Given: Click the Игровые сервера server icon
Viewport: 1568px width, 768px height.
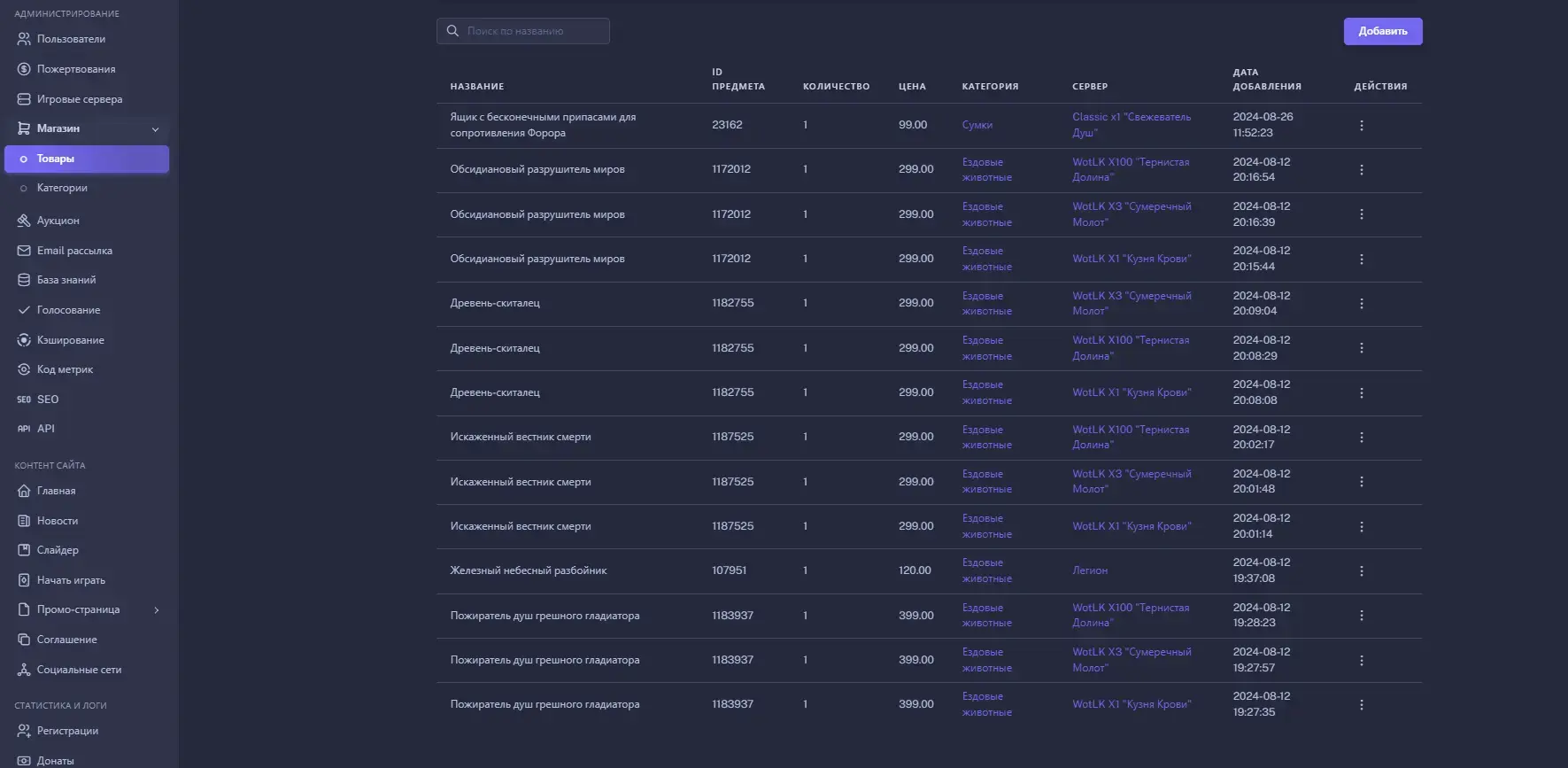Looking at the screenshot, I should point(24,99).
